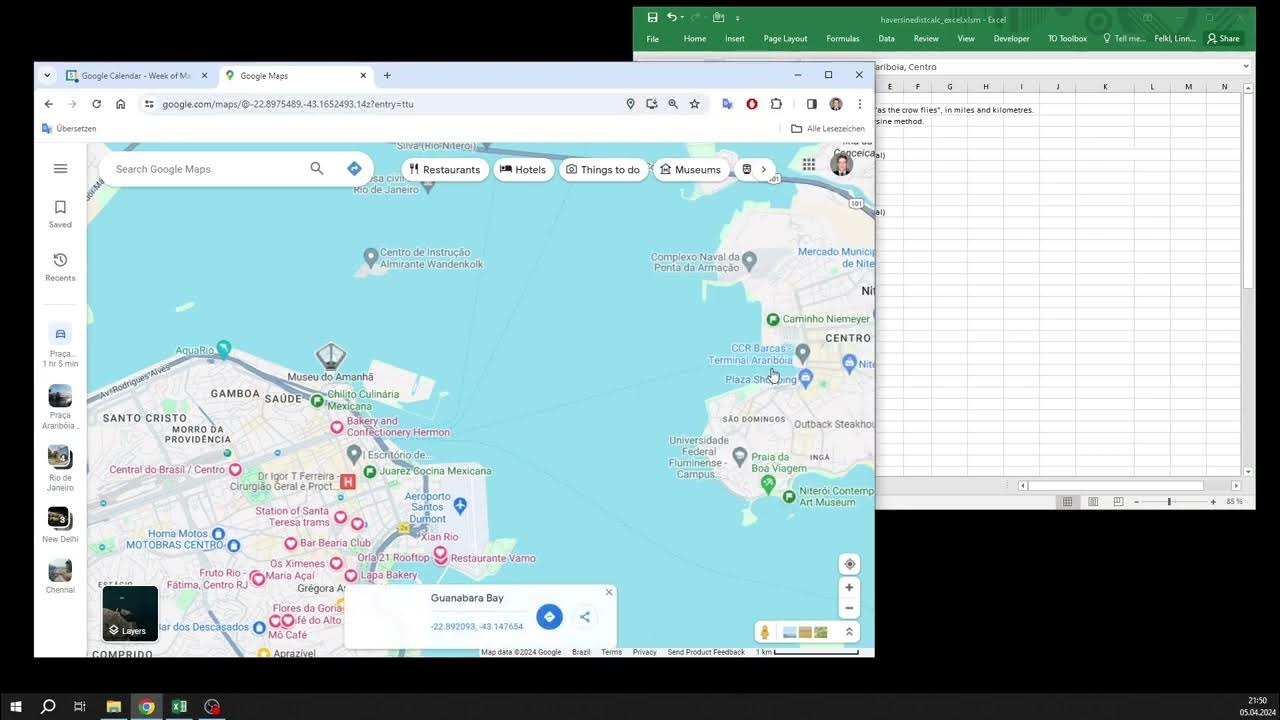Click the Google account avatar on map
The width and height of the screenshot is (1280, 720).
click(842, 165)
